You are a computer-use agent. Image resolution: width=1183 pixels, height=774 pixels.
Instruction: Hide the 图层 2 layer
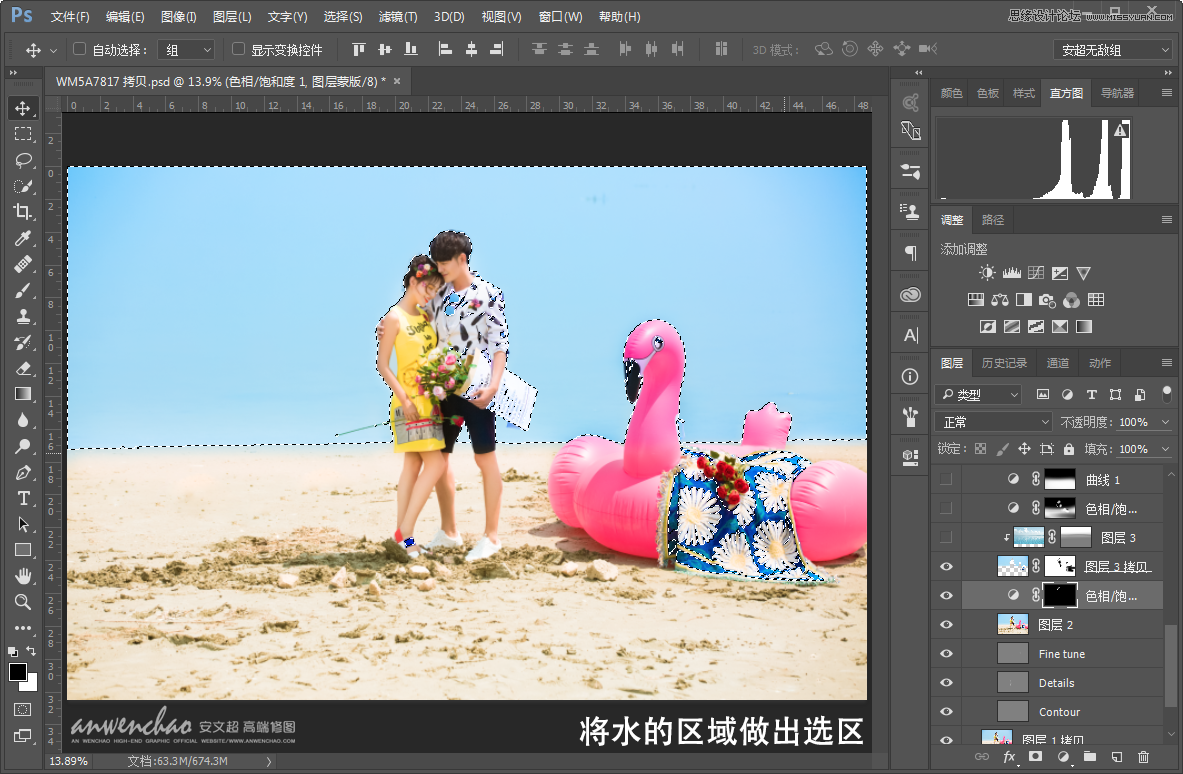[946, 625]
